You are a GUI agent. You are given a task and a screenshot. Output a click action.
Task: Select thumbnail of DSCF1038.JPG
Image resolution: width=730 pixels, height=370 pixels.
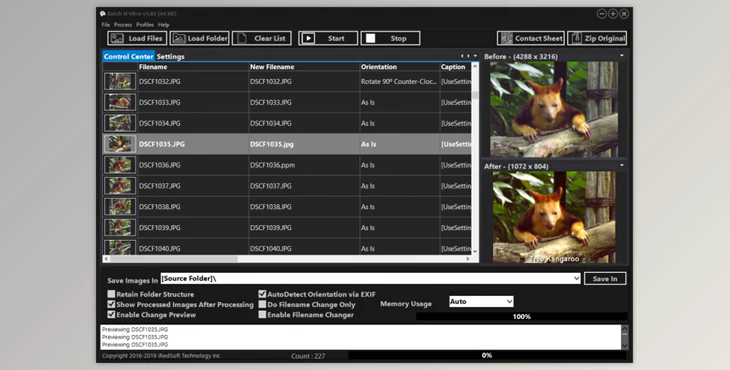click(x=120, y=207)
